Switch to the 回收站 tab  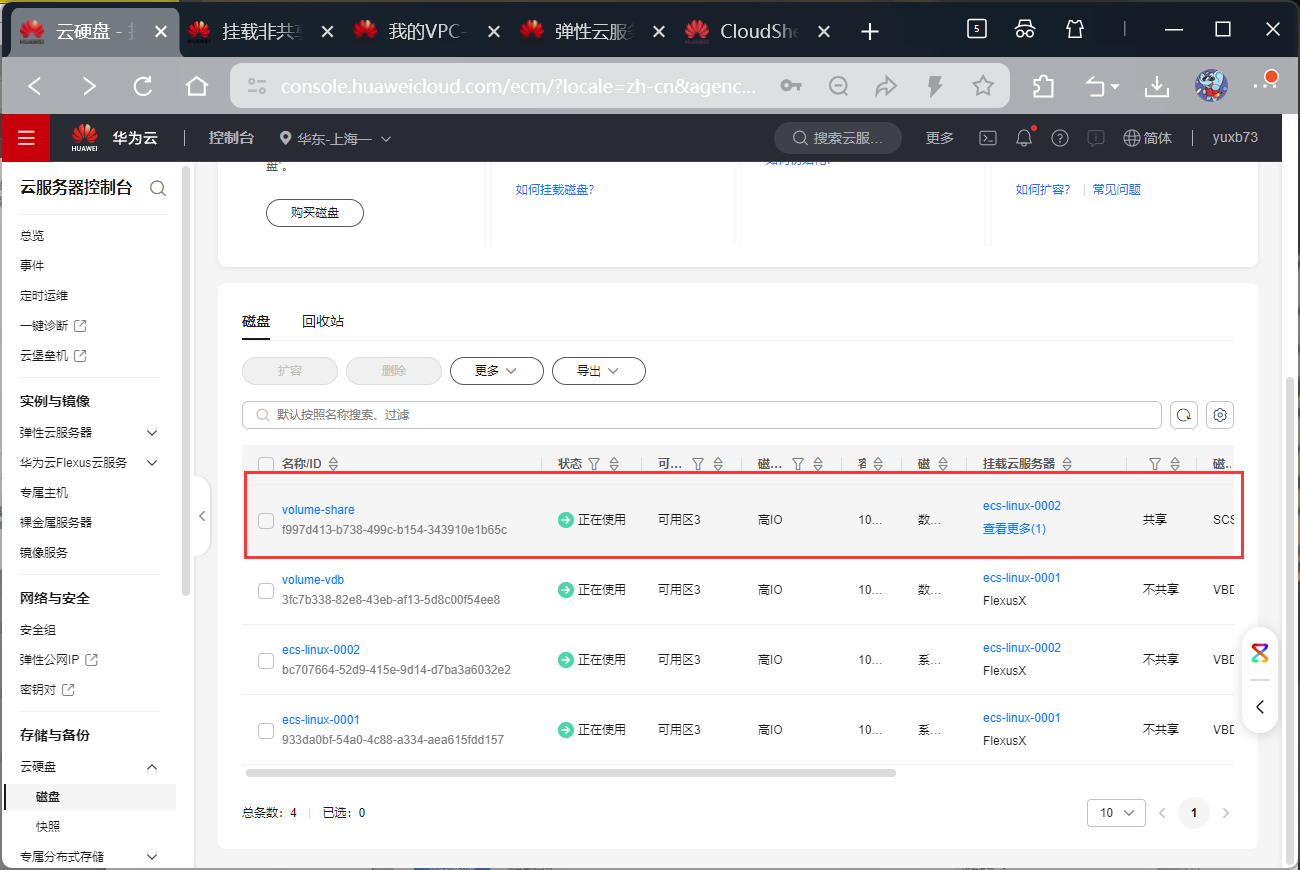[323, 321]
